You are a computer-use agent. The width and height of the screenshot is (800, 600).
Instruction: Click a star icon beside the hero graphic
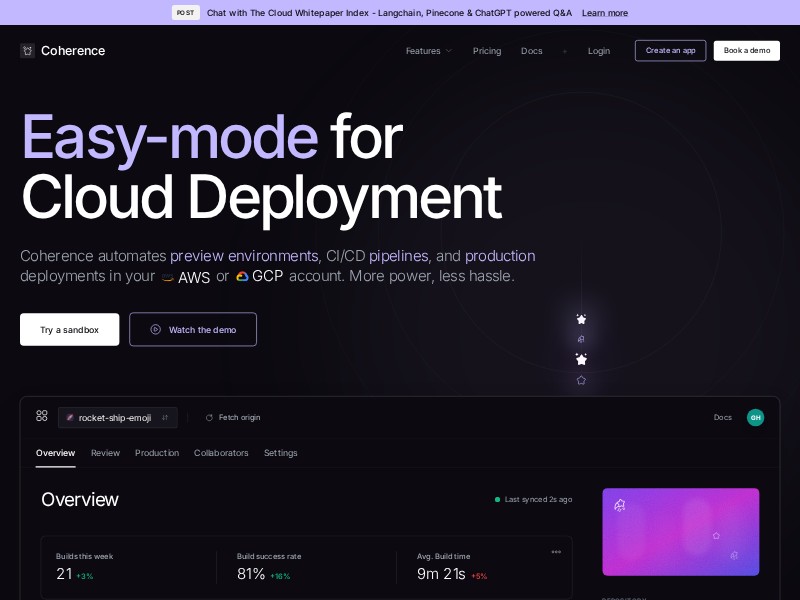tap(581, 319)
